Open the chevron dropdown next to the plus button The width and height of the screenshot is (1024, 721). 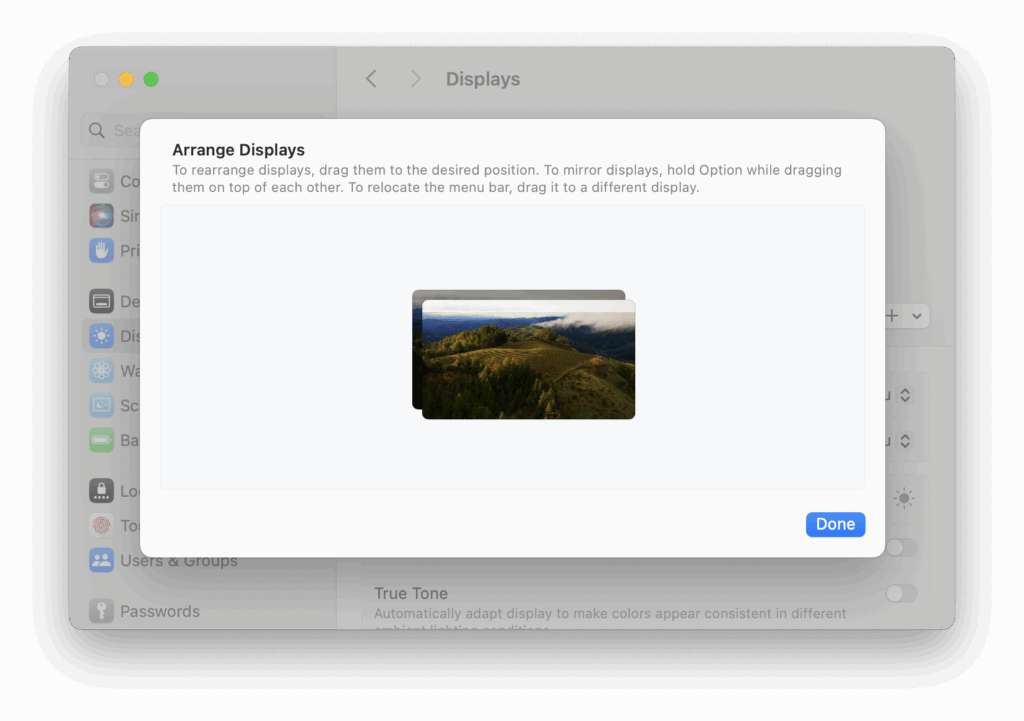pyautogui.click(x=916, y=315)
